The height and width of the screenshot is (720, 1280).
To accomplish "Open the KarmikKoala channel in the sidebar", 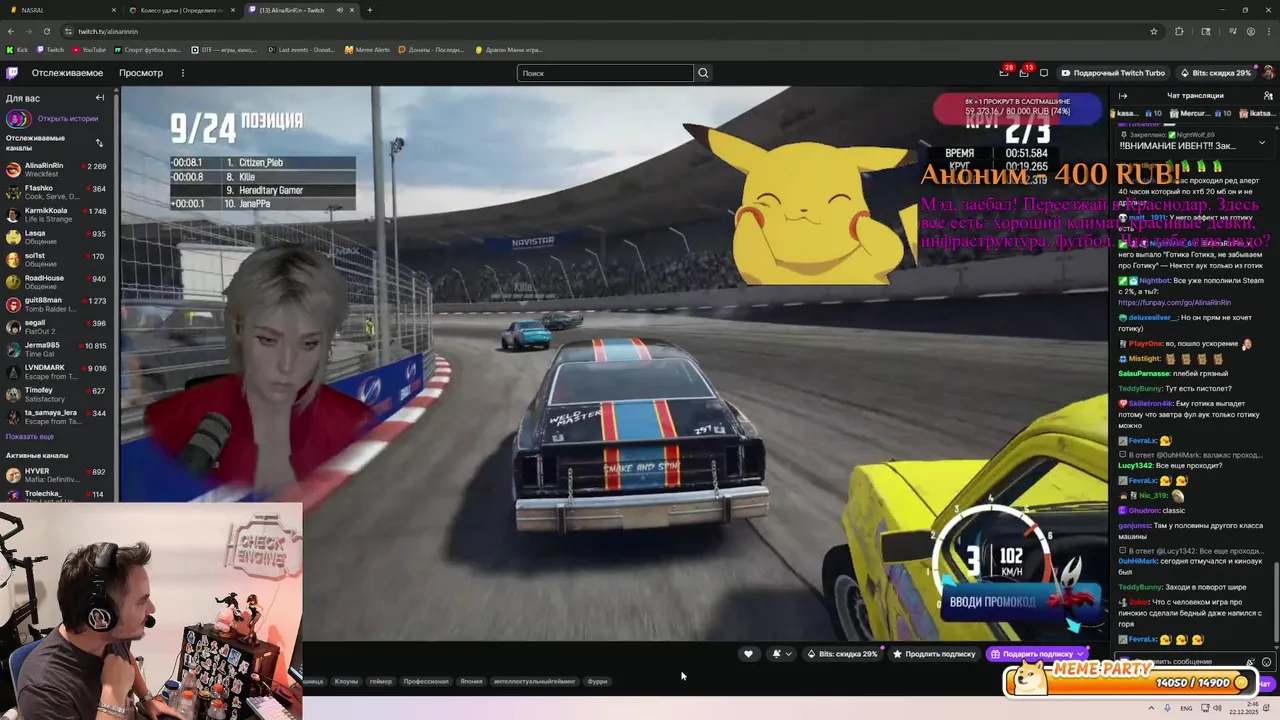I will pos(57,214).
